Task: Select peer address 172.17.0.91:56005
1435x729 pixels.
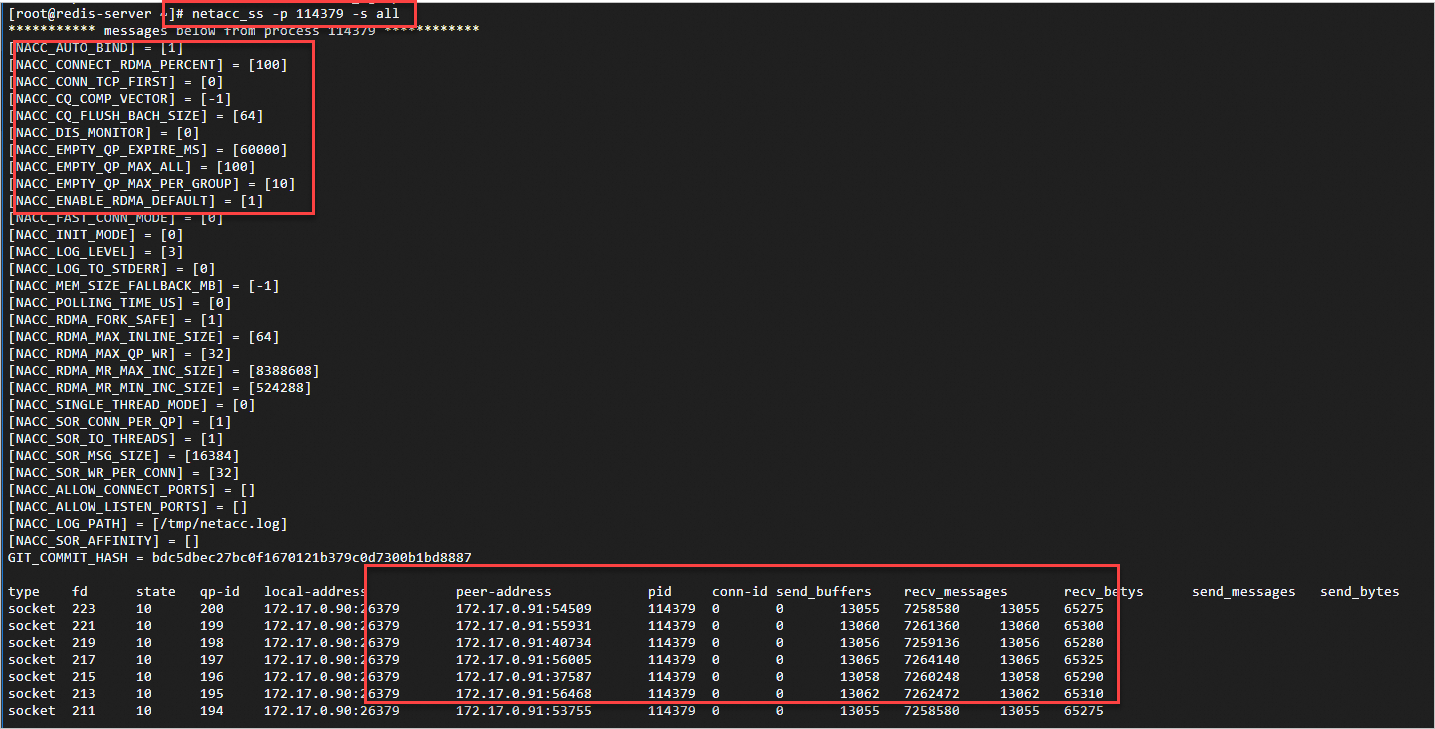Action: (x=524, y=660)
